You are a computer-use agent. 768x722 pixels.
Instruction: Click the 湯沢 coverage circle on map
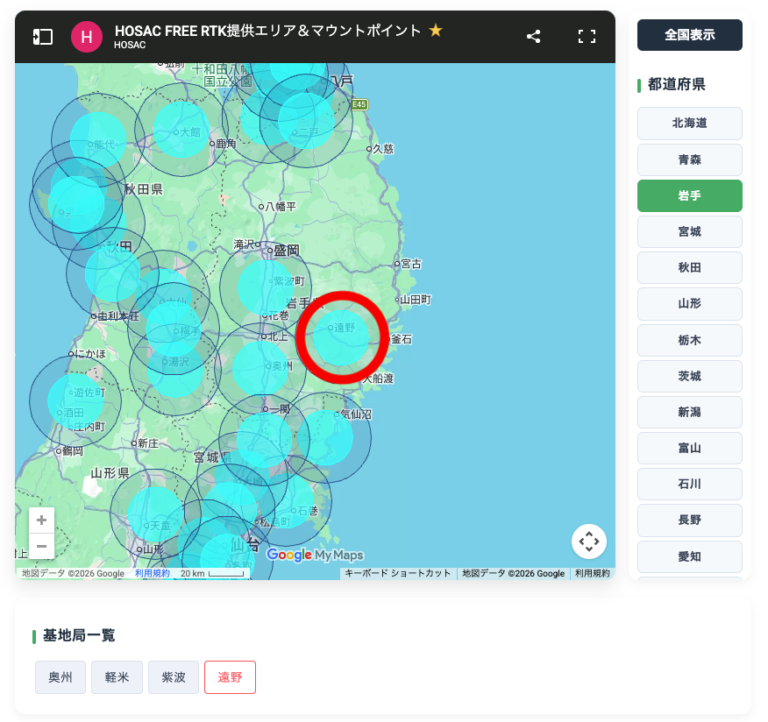[x=175, y=369]
